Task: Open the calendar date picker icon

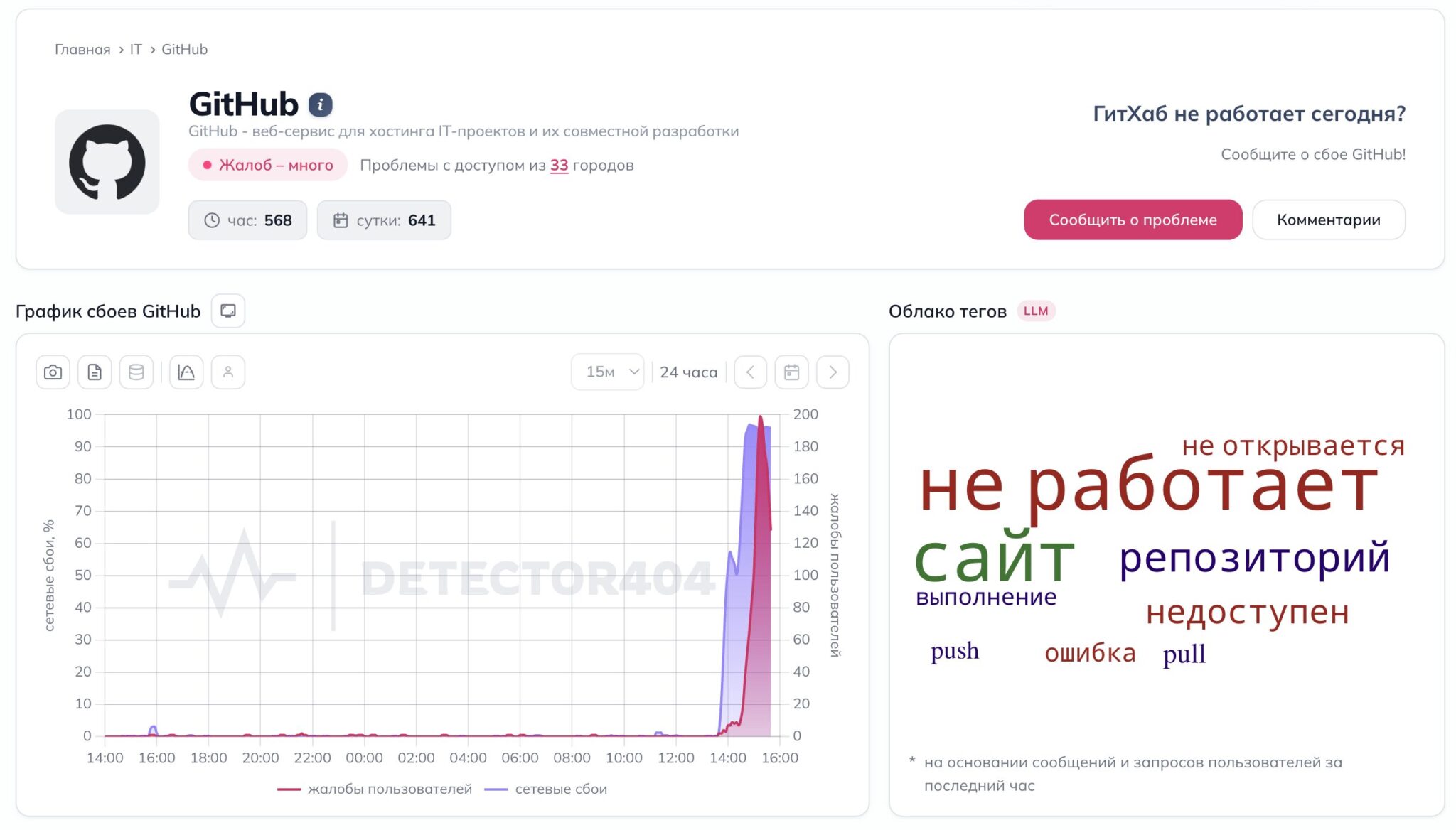Action: (x=791, y=372)
